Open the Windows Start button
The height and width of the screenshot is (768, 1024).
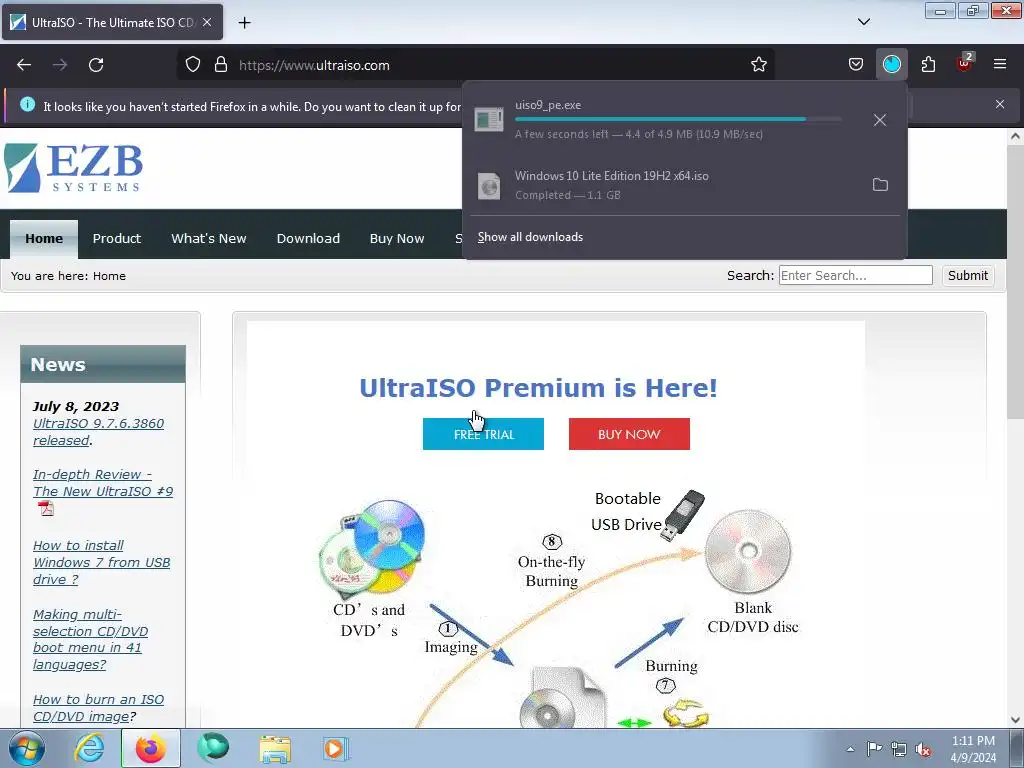(26, 748)
